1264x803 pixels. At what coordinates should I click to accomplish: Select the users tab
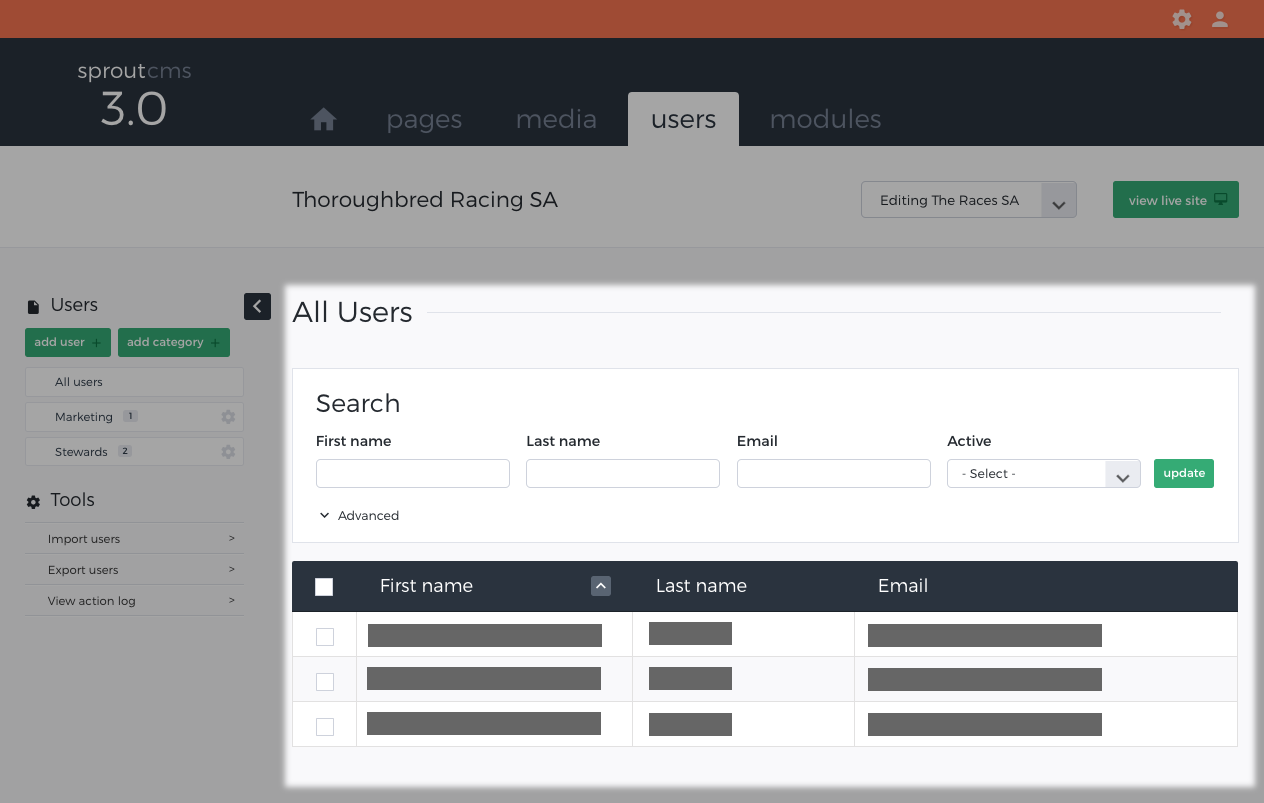683,120
